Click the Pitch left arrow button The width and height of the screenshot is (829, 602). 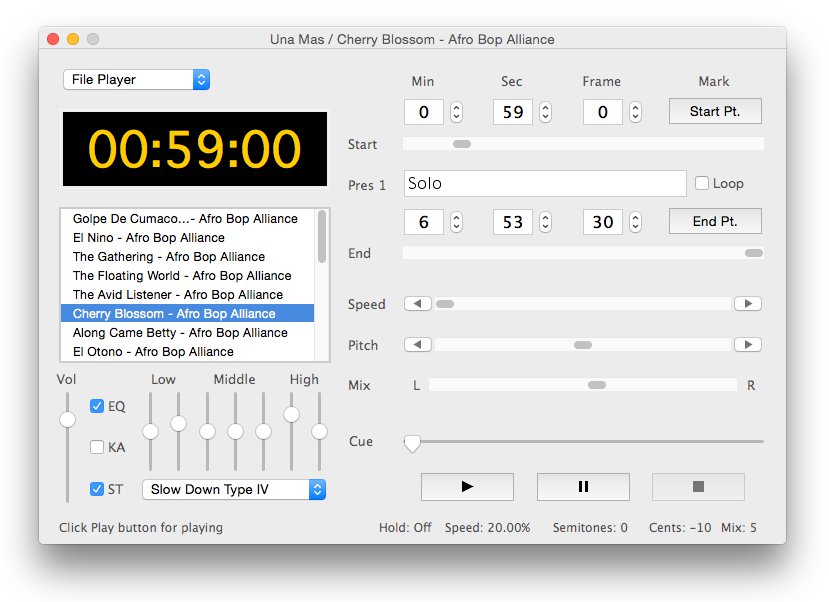click(x=418, y=345)
